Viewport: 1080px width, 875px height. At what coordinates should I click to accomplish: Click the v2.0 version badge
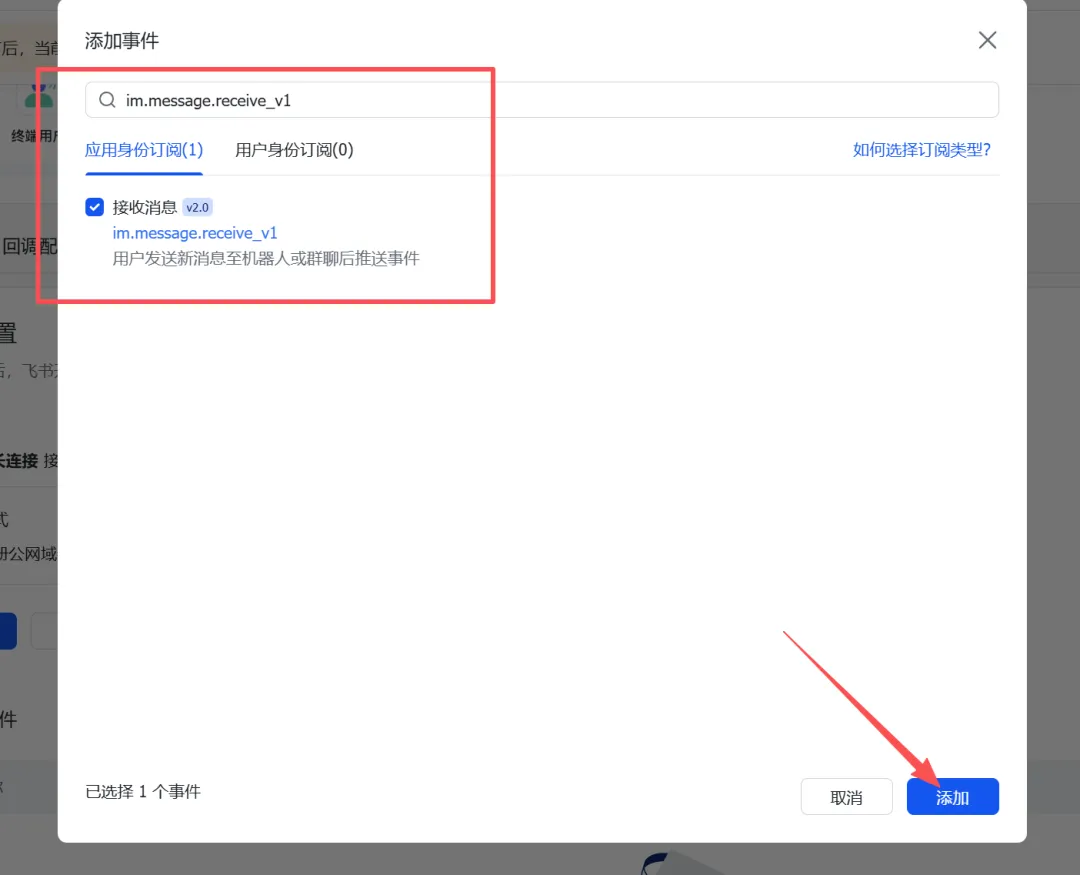point(197,207)
